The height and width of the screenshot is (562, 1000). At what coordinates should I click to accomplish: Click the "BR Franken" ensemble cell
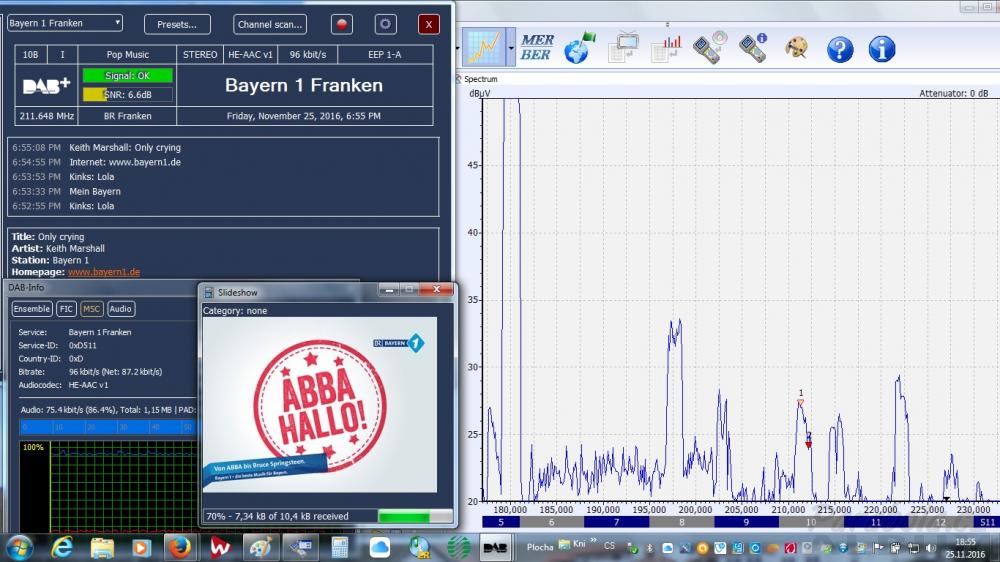128,116
